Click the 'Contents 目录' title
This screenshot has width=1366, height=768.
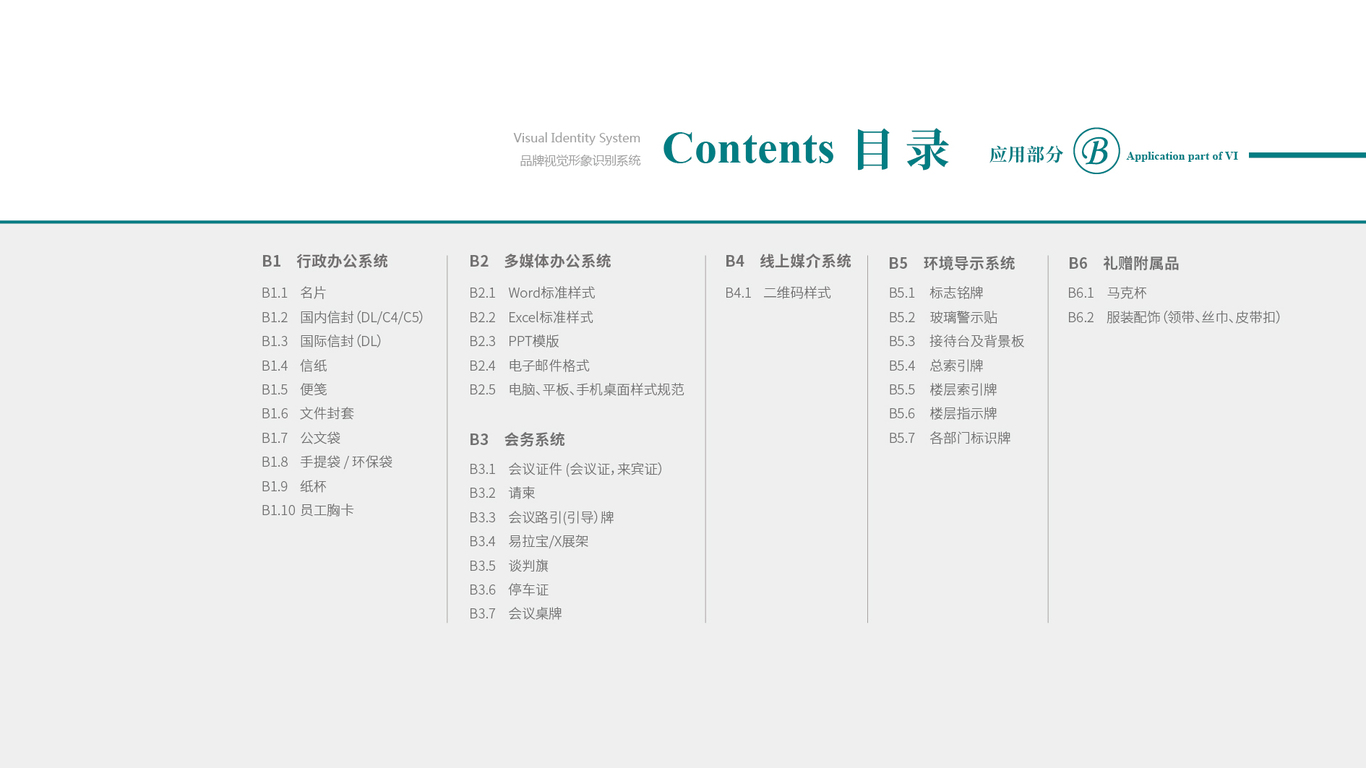tap(805, 149)
